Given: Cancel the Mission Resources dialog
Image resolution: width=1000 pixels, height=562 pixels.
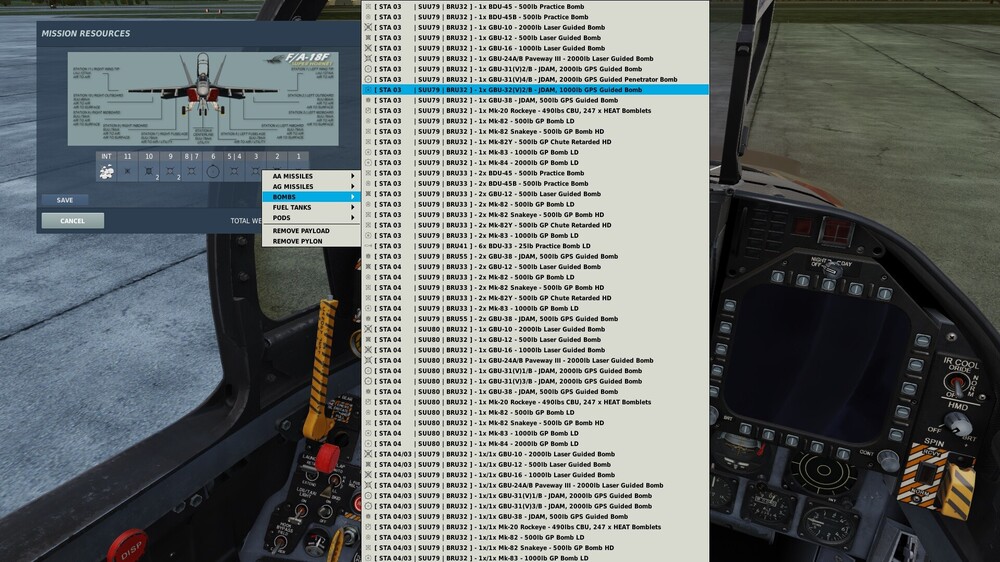Looking at the screenshot, I should 73,221.
